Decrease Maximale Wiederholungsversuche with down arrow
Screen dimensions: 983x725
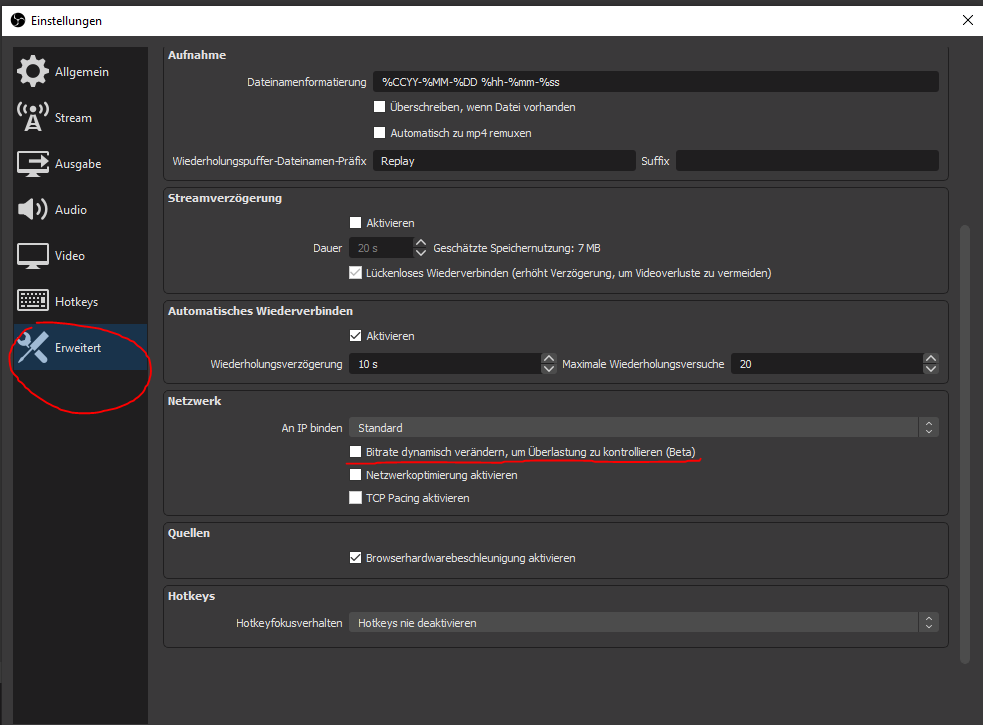pos(931,370)
